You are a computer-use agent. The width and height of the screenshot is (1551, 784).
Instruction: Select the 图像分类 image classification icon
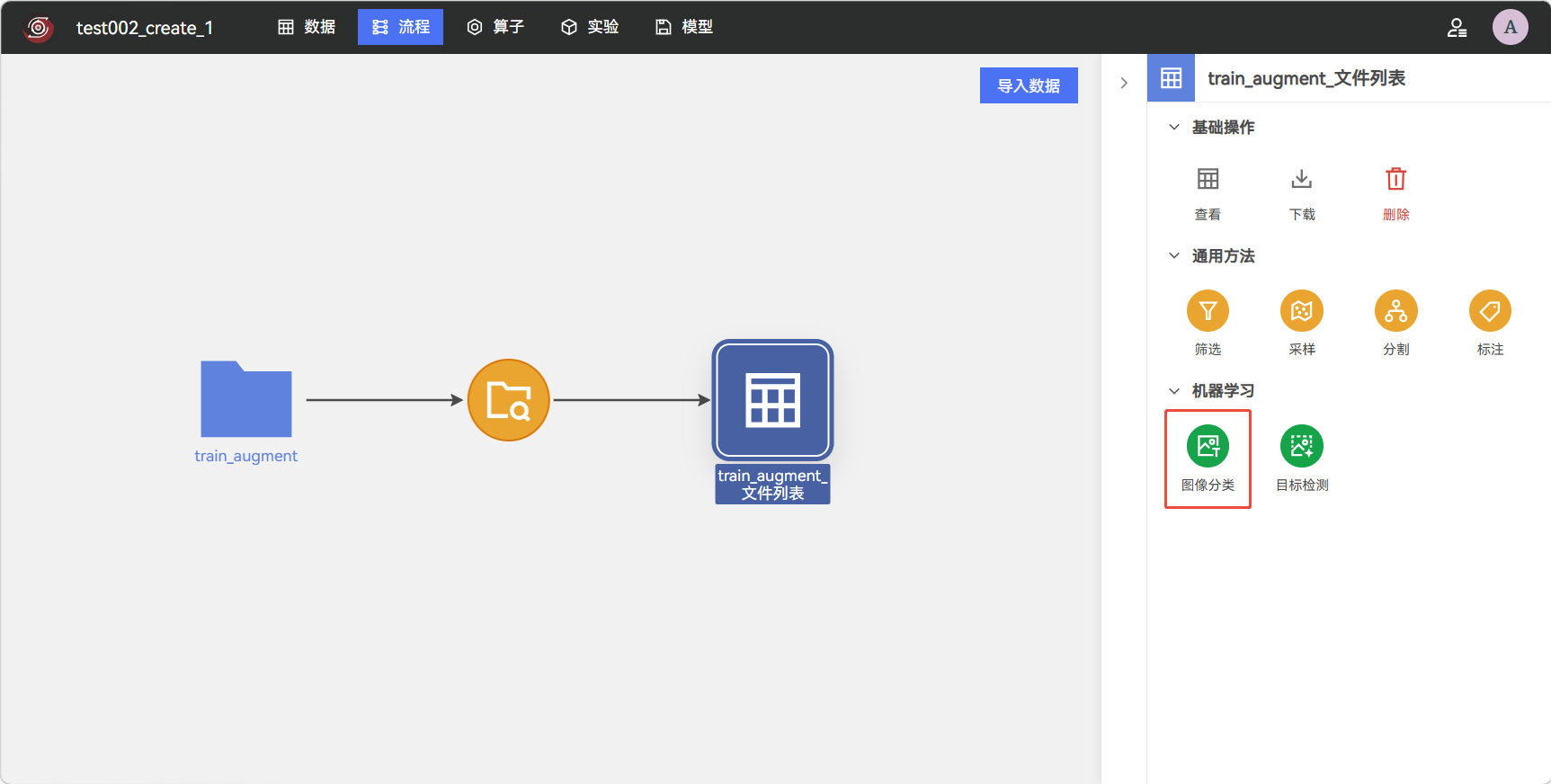1208,446
